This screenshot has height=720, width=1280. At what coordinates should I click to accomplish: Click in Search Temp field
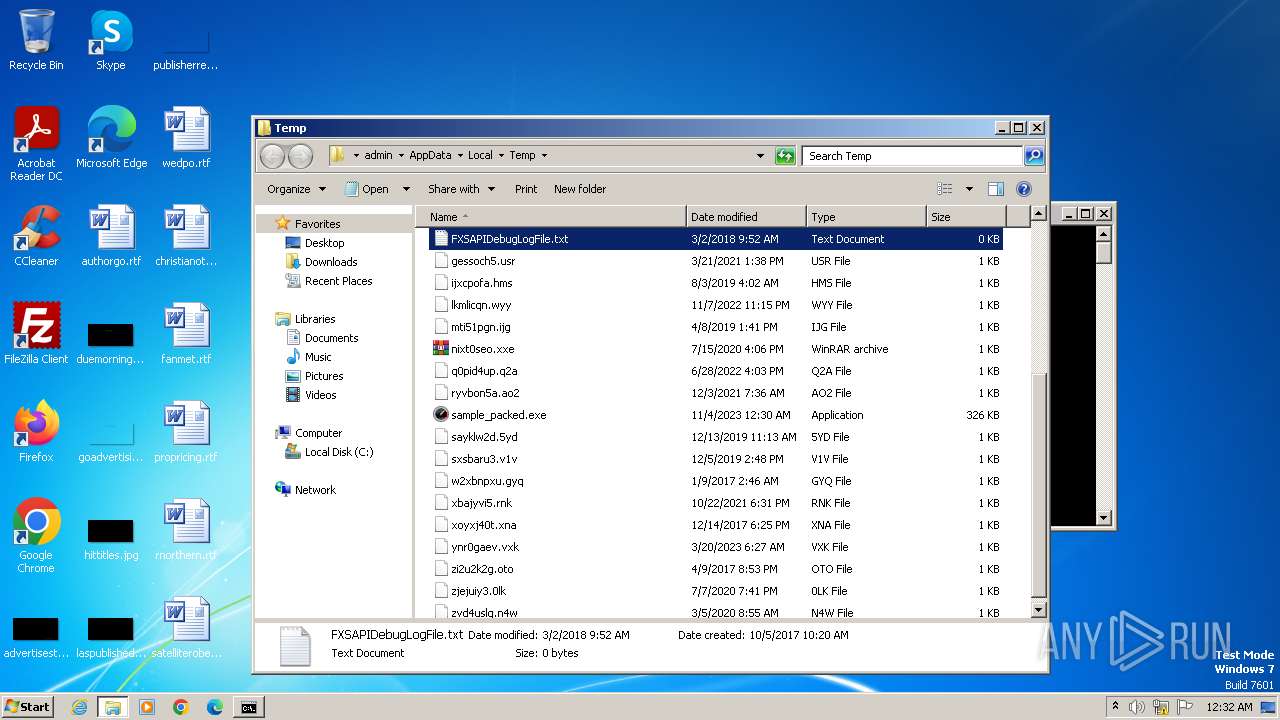pyautogui.click(x=913, y=156)
